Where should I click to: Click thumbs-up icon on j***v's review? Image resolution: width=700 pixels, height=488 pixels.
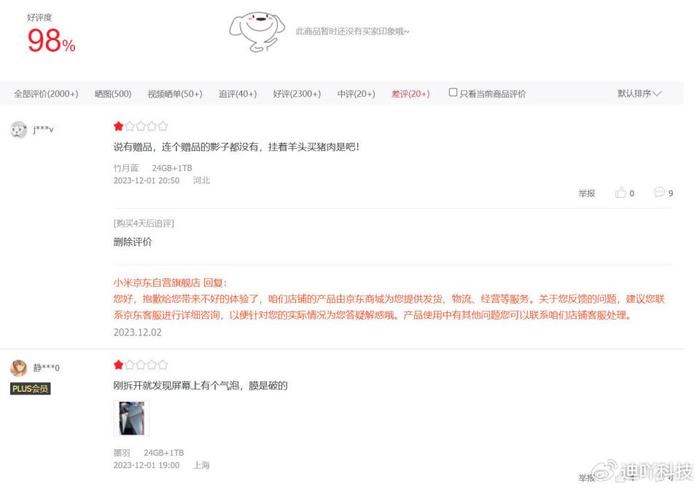point(621,192)
